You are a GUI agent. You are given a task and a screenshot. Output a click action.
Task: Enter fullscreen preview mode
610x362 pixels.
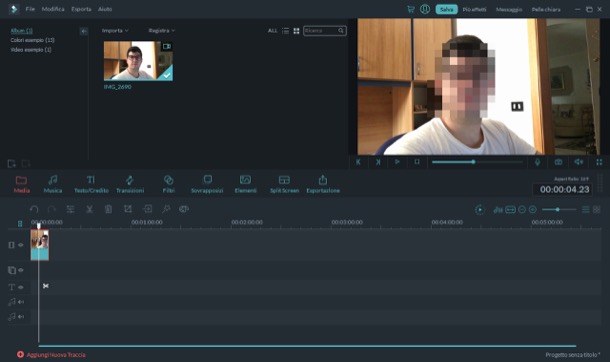pos(599,162)
